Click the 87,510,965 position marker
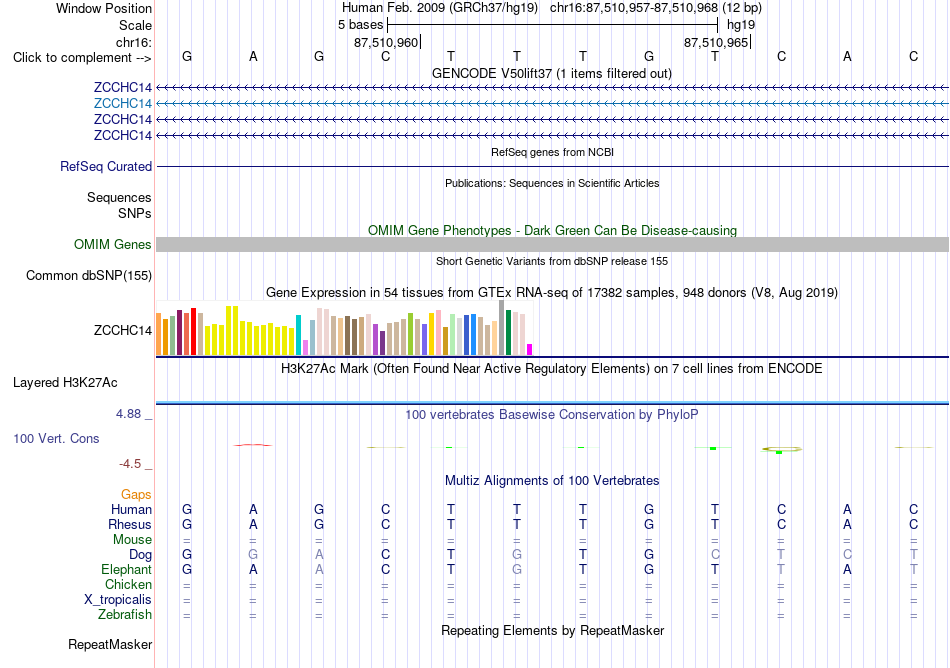This screenshot has width=950, height=668. coord(717,43)
